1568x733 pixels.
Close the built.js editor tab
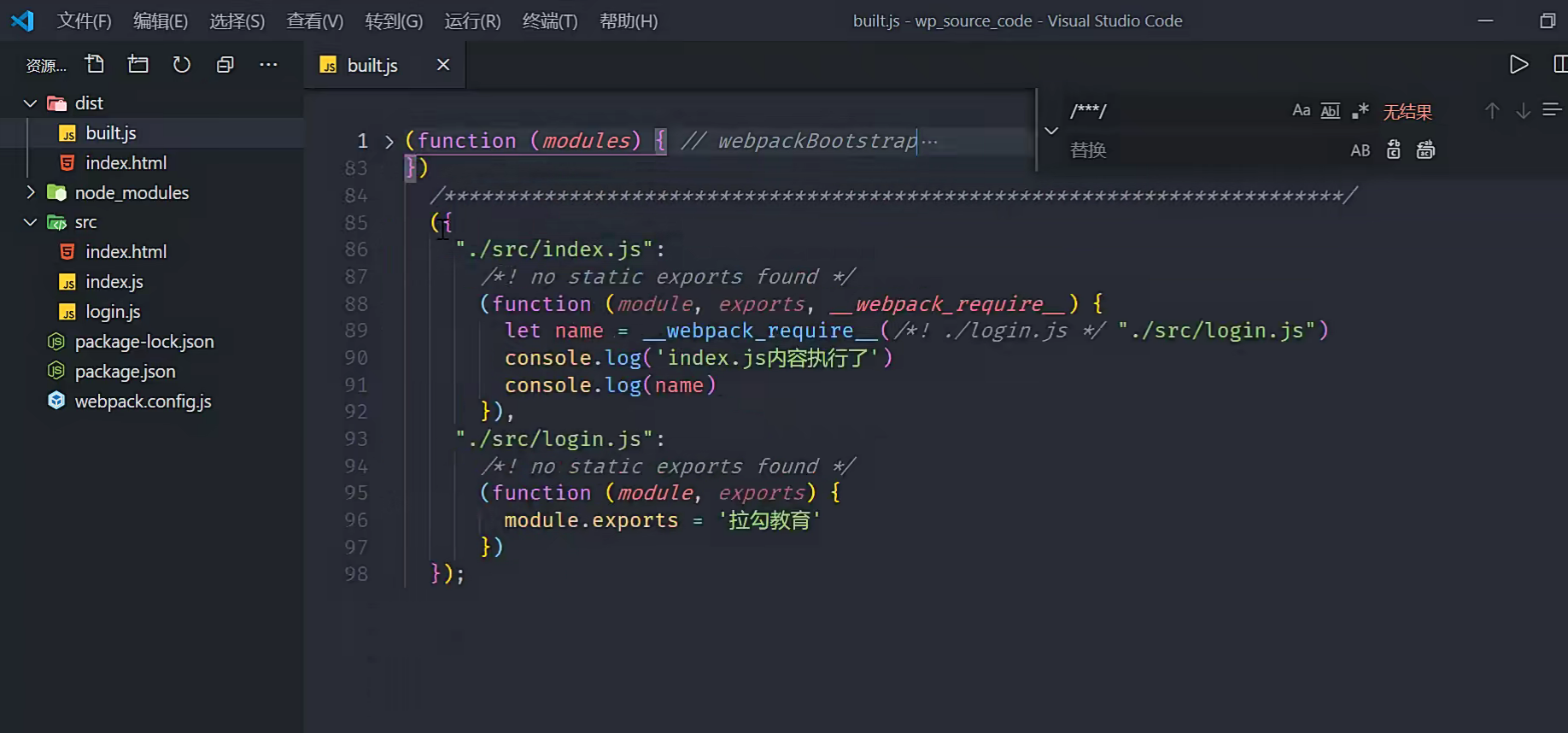click(x=443, y=65)
